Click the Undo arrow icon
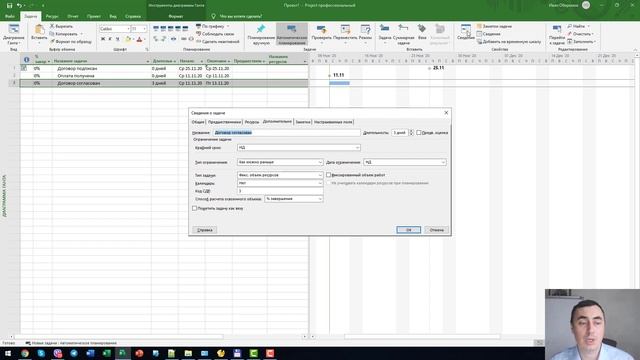 click(x=19, y=5)
